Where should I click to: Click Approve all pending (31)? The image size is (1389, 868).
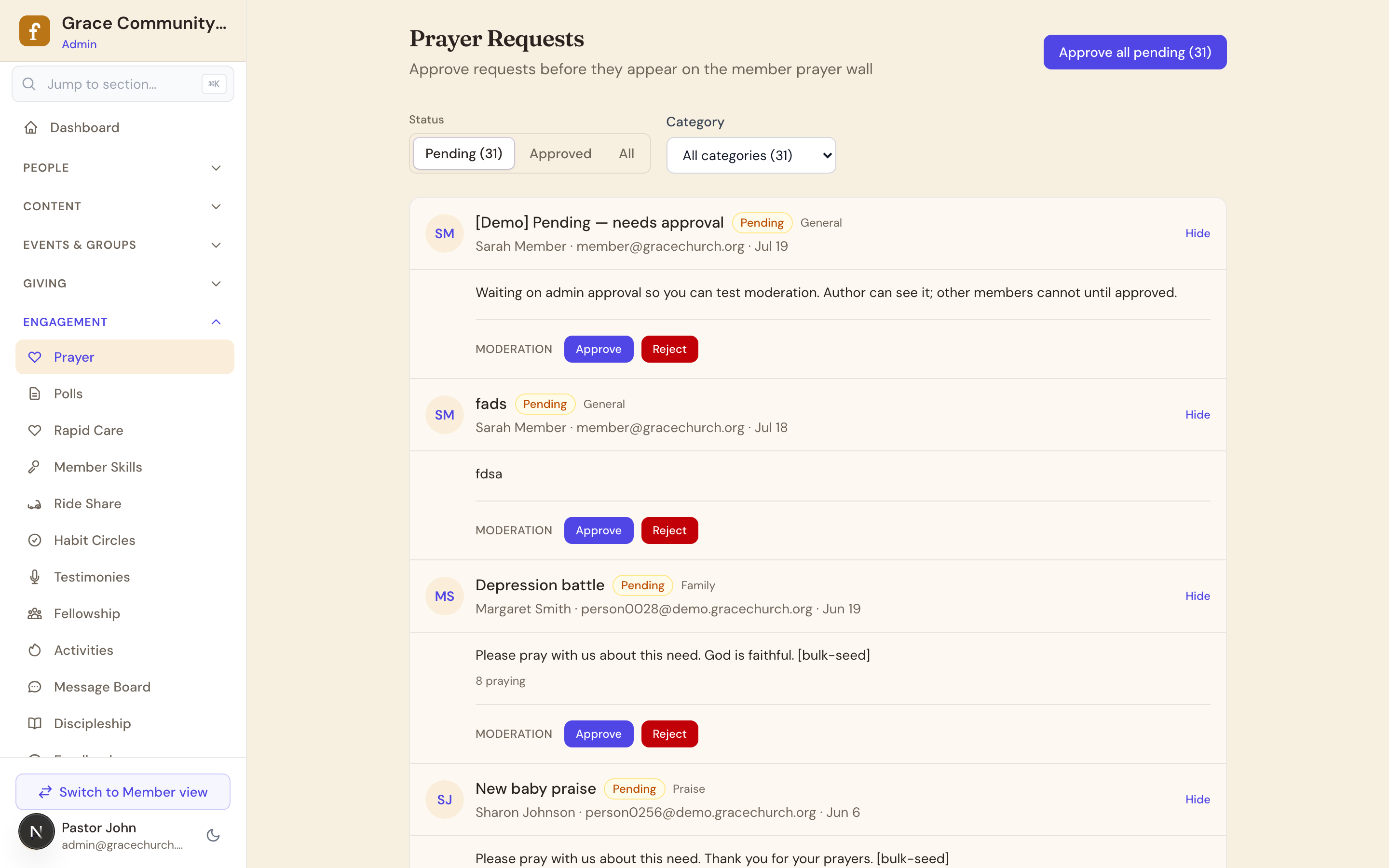[1135, 52]
